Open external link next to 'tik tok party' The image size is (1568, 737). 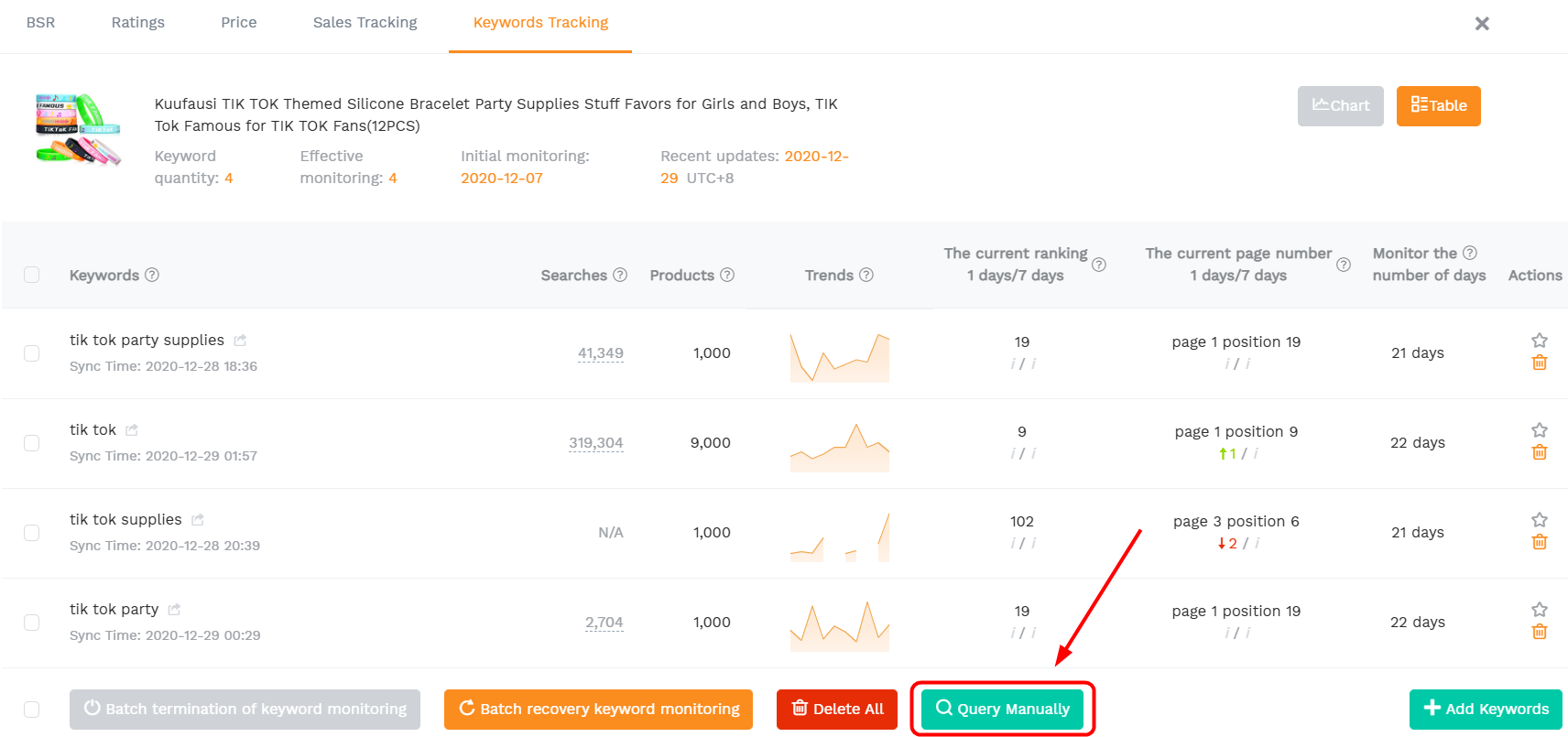click(174, 610)
